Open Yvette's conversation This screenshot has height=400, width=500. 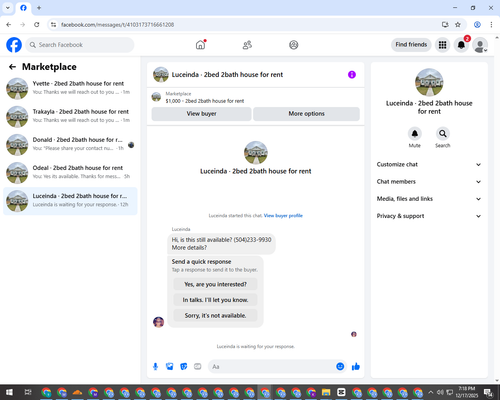(x=70, y=88)
